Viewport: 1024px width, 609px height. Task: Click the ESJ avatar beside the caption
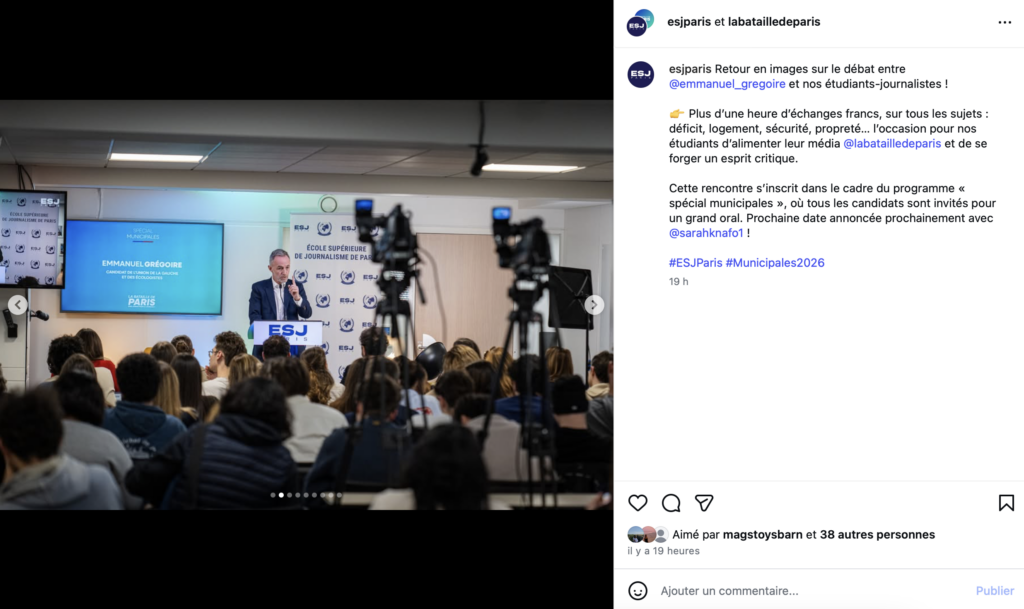(641, 74)
